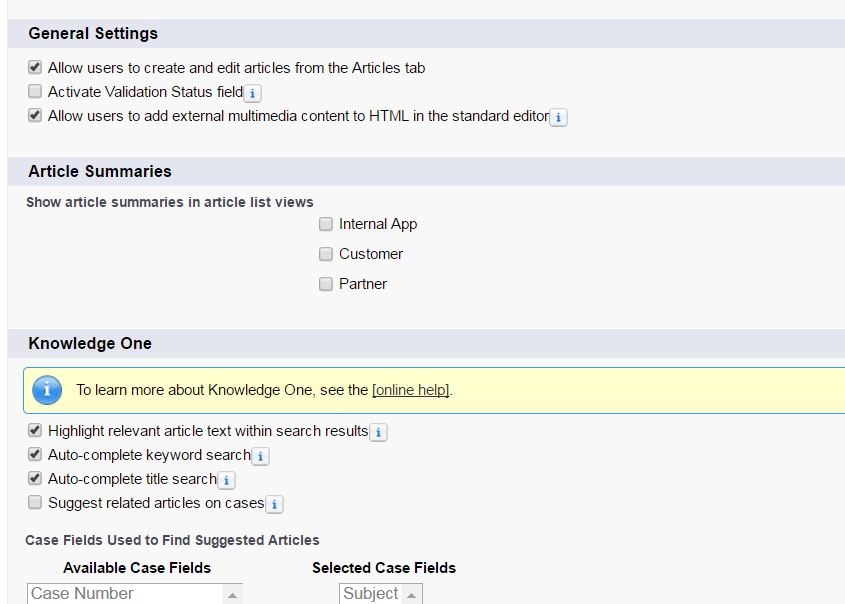Check the Internal App summaries checkbox

pyautogui.click(x=326, y=224)
